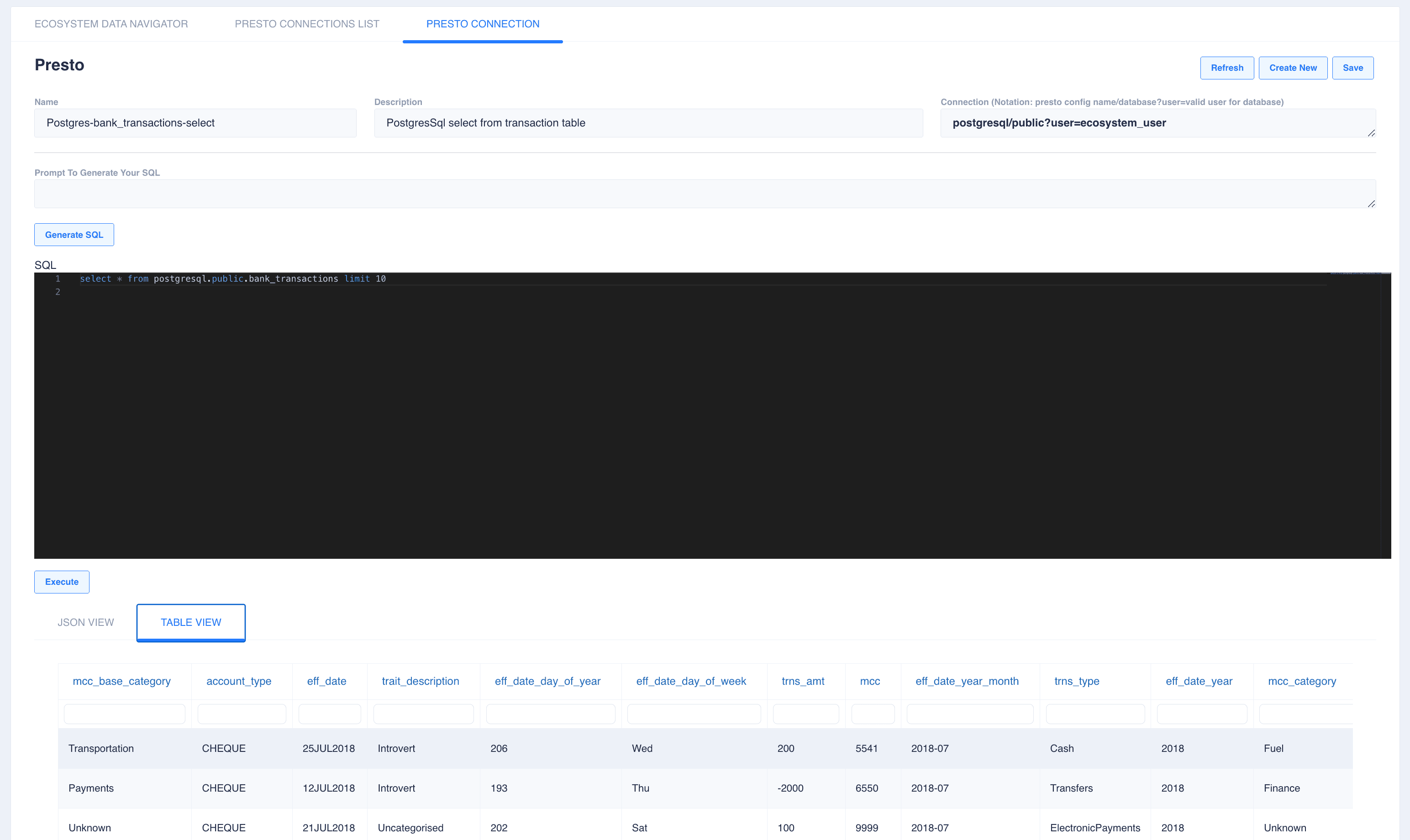The width and height of the screenshot is (1410, 840).
Task: Click the 12JUL2018 date cell
Action: tap(329, 788)
